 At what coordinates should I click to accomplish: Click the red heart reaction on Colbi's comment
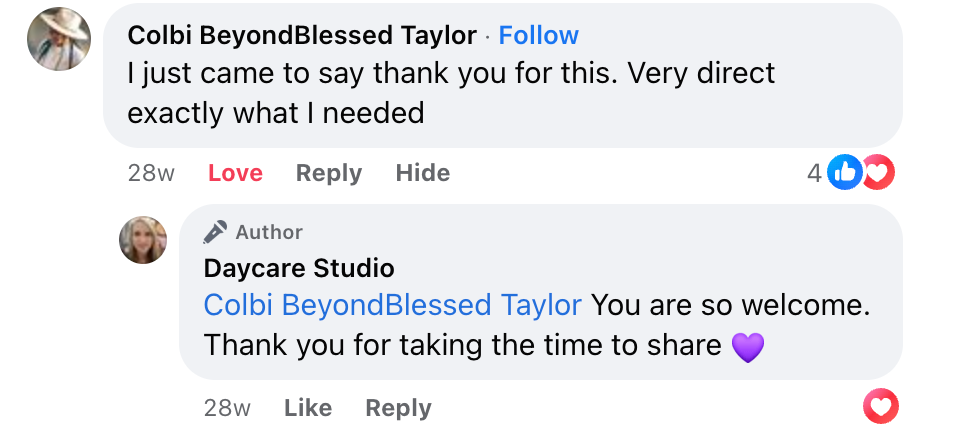[x=877, y=173]
